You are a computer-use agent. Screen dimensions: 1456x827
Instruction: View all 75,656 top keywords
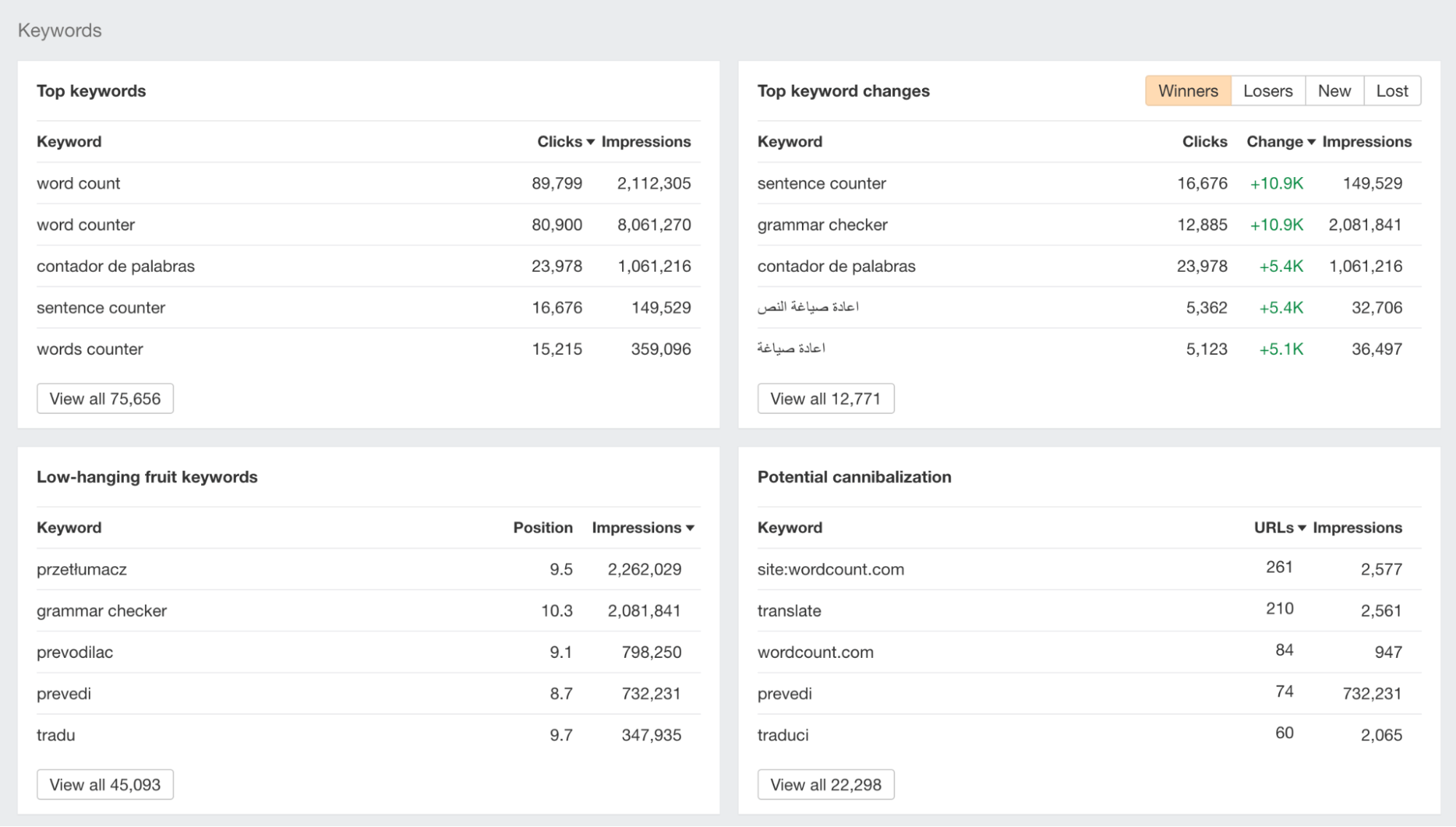[105, 398]
